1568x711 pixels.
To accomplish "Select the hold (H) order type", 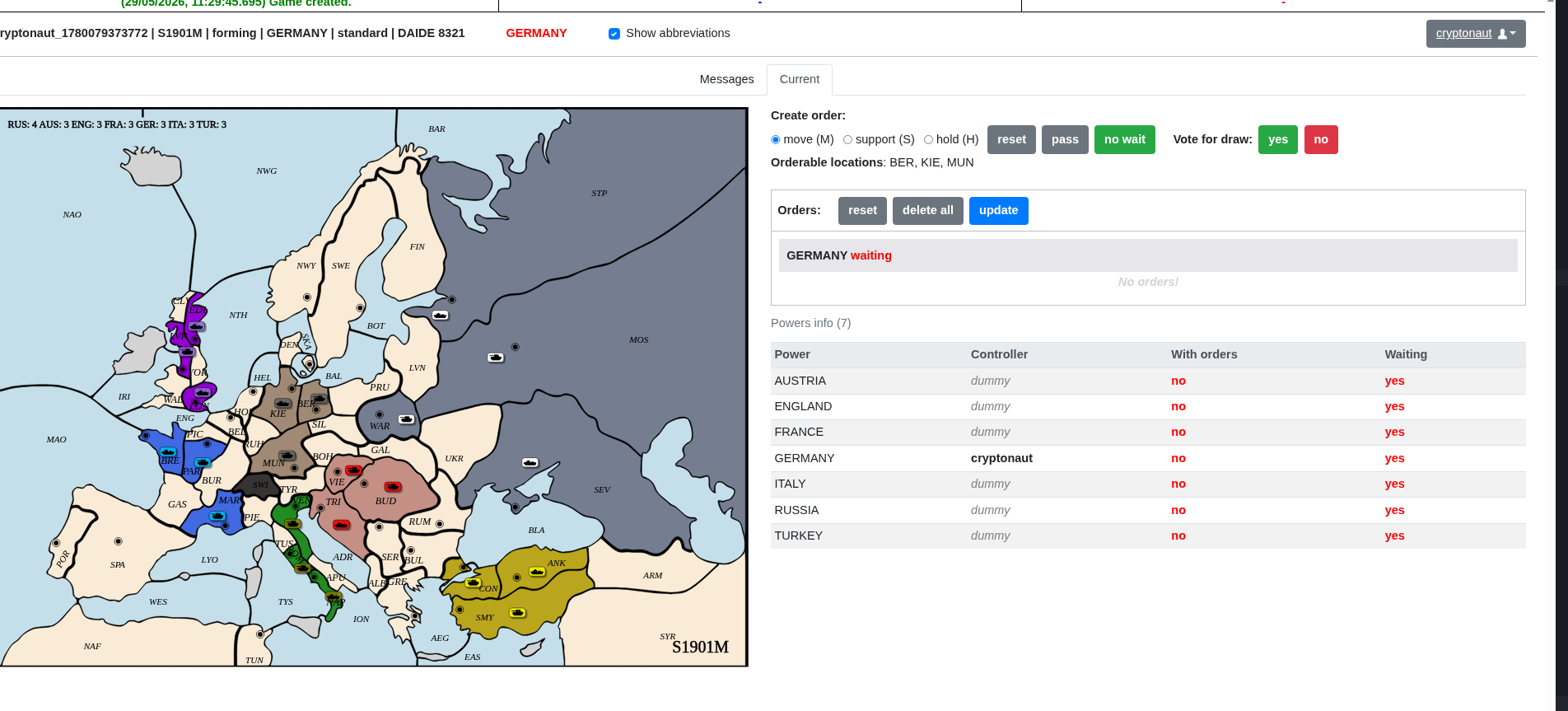I will tap(928, 140).
